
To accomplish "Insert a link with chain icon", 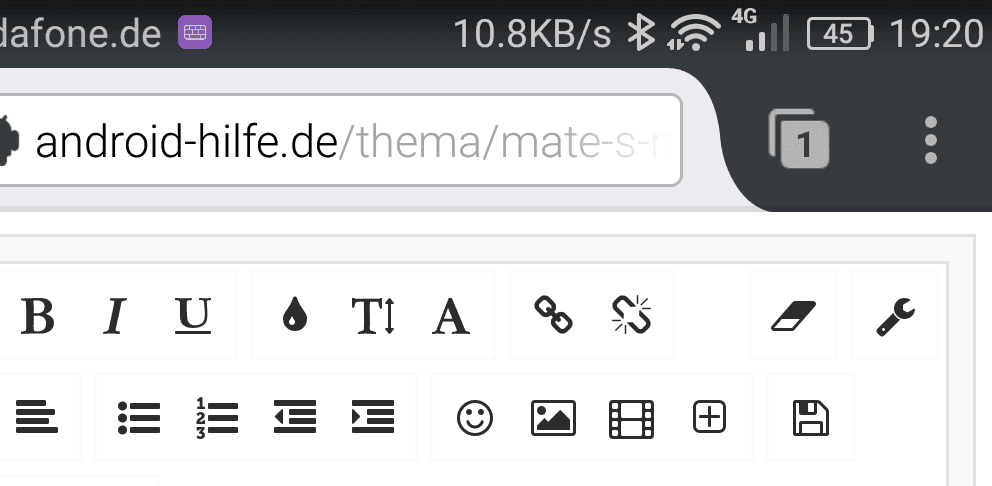I will [554, 315].
